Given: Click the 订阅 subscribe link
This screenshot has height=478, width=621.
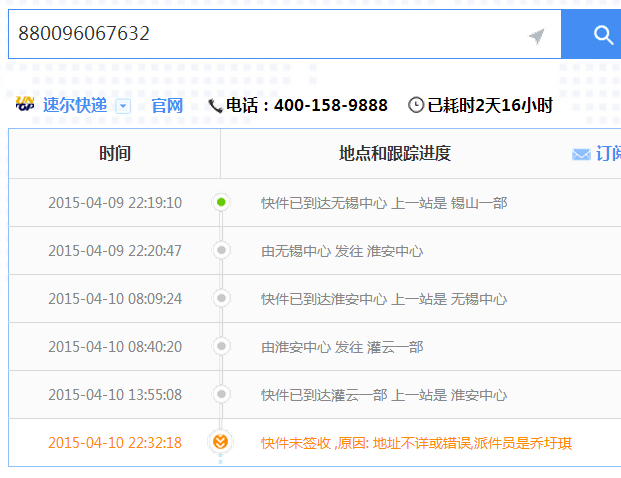Looking at the screenshot, I should click(x=608, y=154).
